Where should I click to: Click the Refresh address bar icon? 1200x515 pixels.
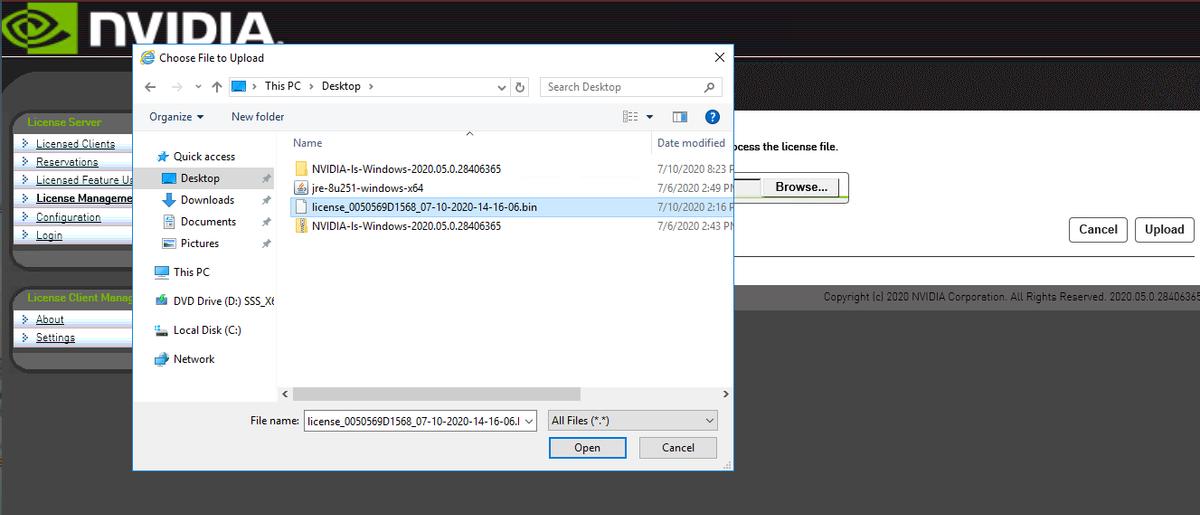[520, 87]
